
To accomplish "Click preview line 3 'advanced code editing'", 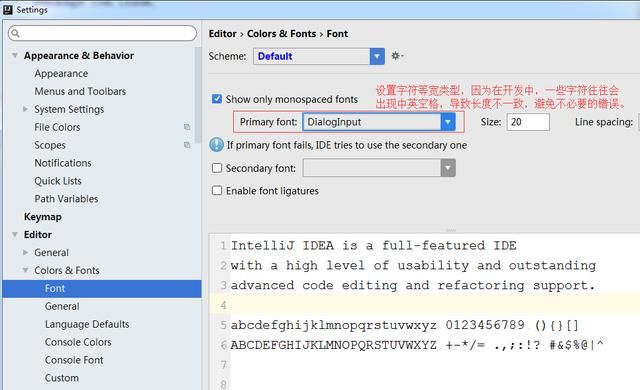I will (413, 286).
